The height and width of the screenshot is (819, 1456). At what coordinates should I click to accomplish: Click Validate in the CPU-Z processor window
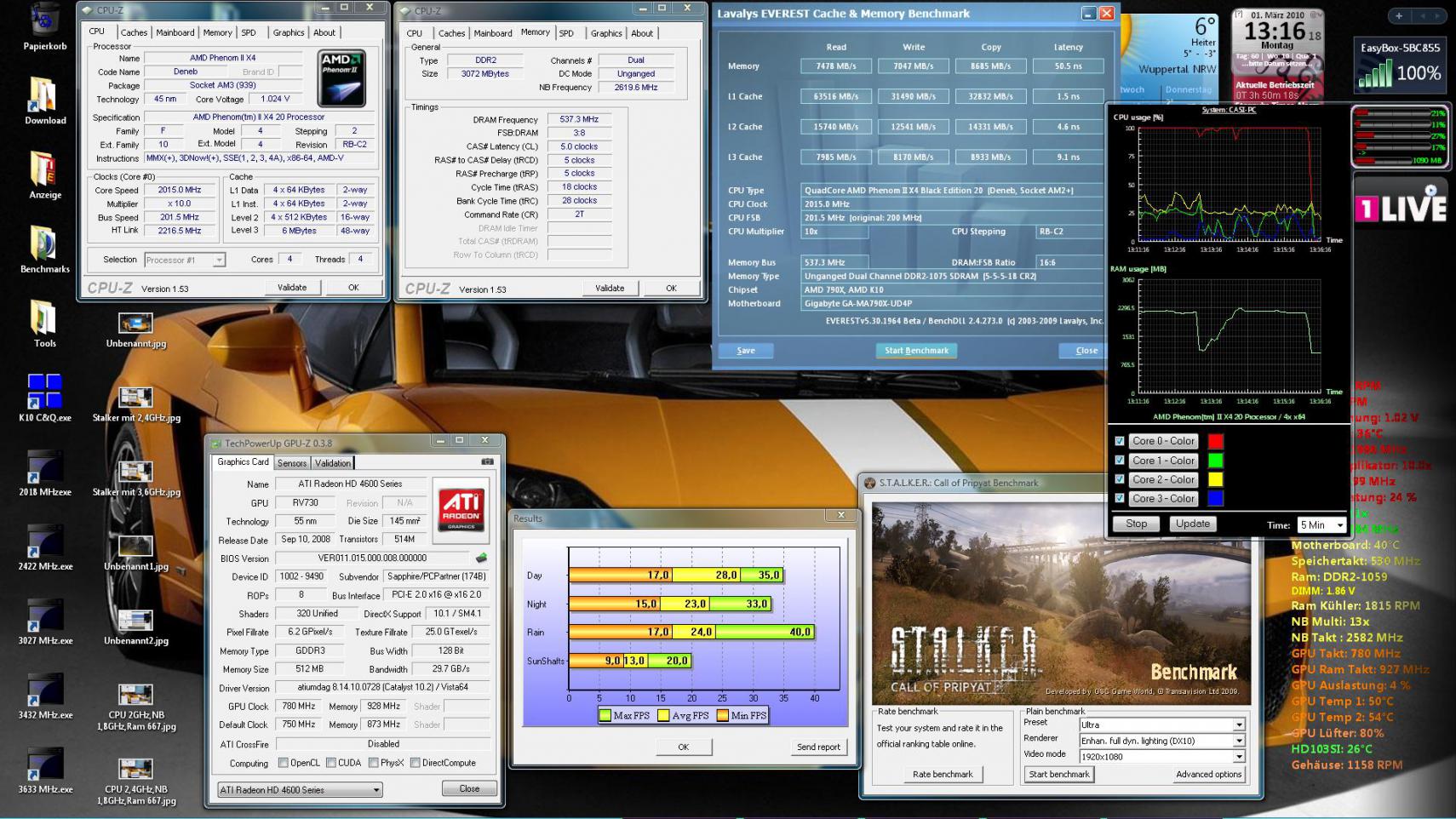point(292,288)
